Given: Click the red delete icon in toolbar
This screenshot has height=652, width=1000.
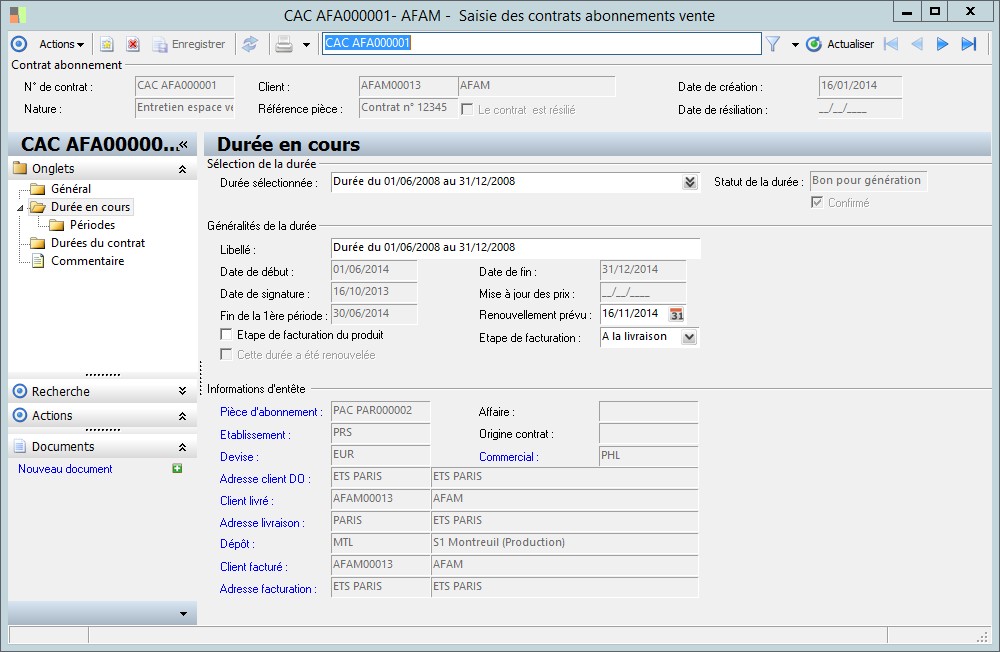Looking at the screenshot, I should pyautogui.click(x=132, y=44).
